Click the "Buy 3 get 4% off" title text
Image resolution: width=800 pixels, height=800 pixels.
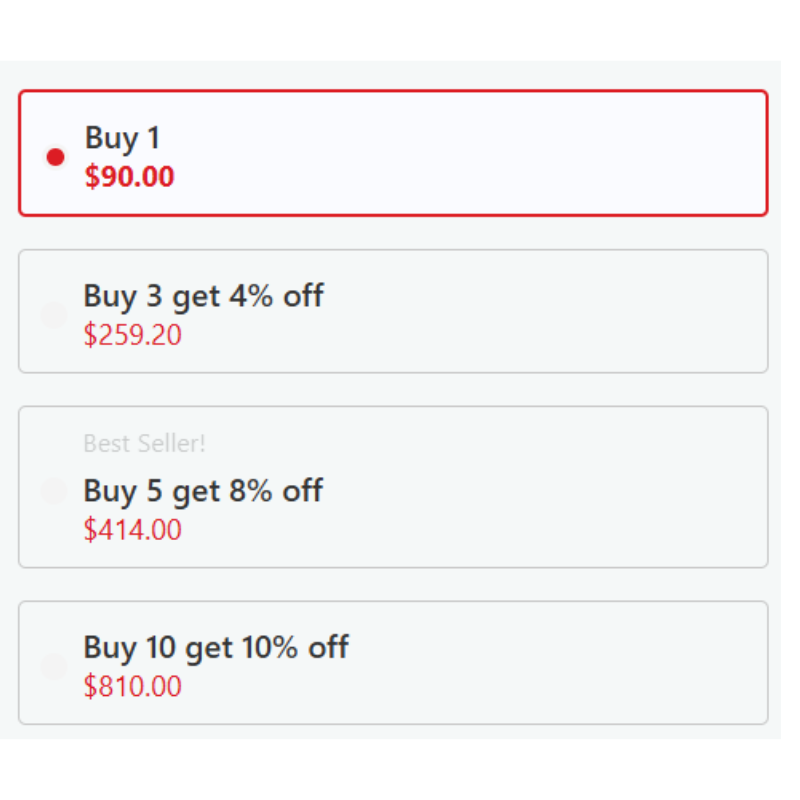(203, 296)
